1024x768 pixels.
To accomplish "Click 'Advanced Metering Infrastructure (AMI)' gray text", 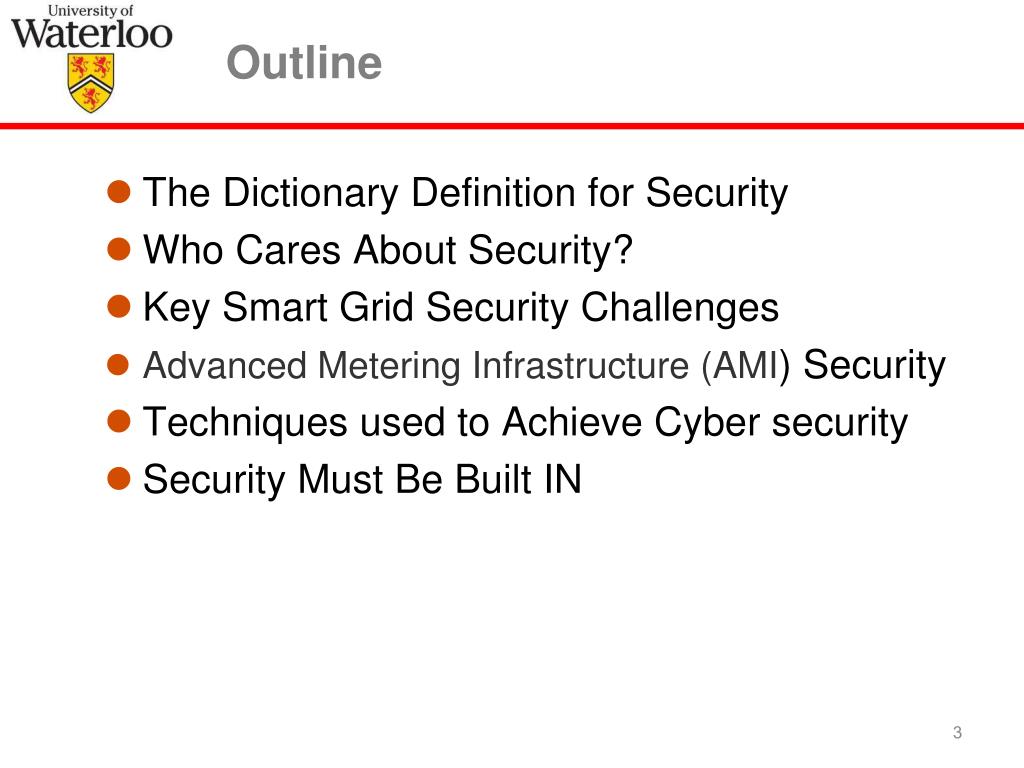I will pyautogui.click(x=467, y=365).
